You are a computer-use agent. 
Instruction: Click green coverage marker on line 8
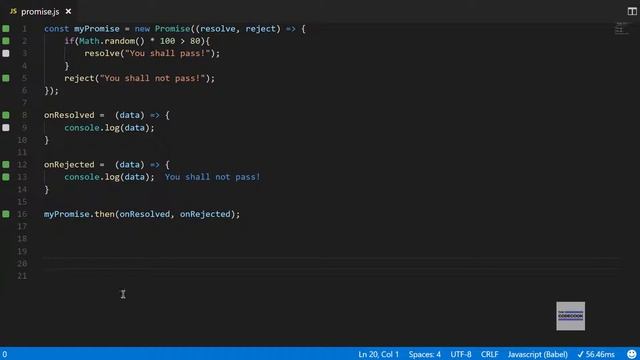pyautogui.click(x=6, y=115)
